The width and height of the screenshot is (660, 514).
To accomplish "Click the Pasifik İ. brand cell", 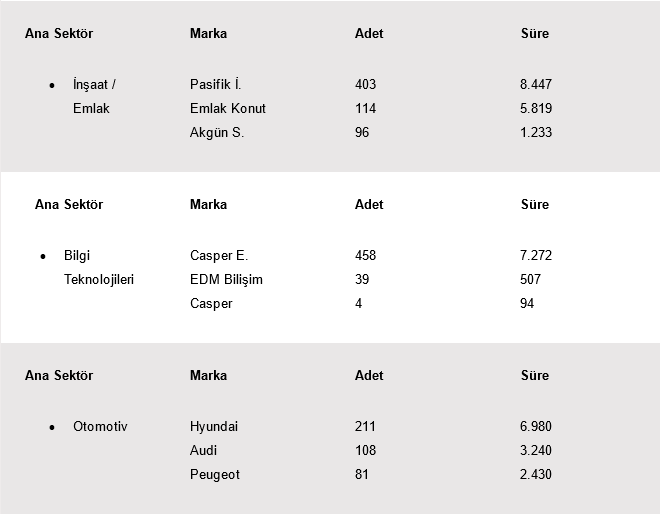I will (216, 85).
